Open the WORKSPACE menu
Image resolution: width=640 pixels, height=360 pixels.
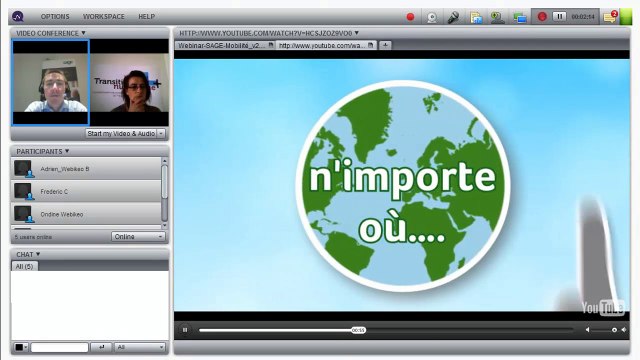[x=104, y=17]
